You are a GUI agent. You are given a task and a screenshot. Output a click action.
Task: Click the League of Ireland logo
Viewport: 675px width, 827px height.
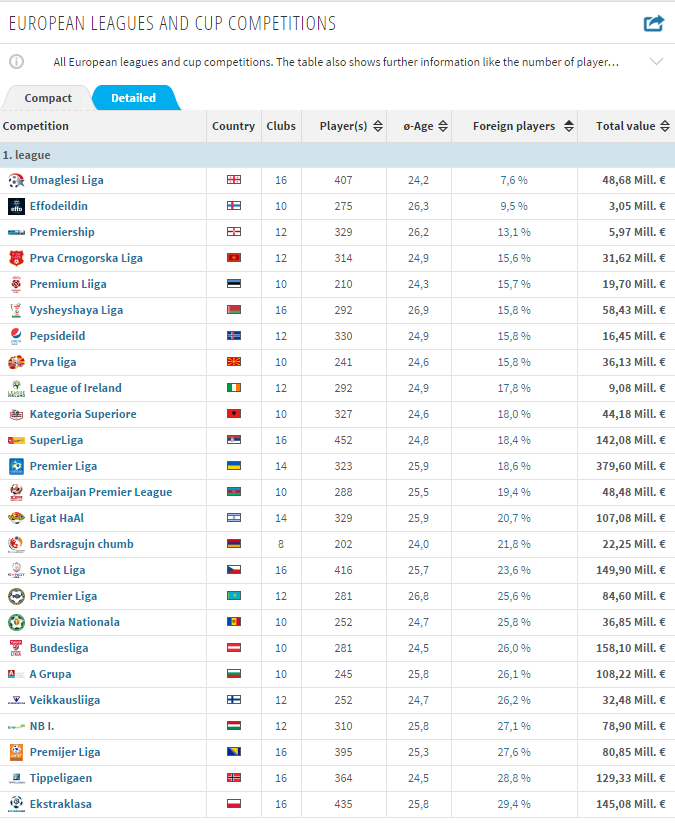click(x=16, y=388)
